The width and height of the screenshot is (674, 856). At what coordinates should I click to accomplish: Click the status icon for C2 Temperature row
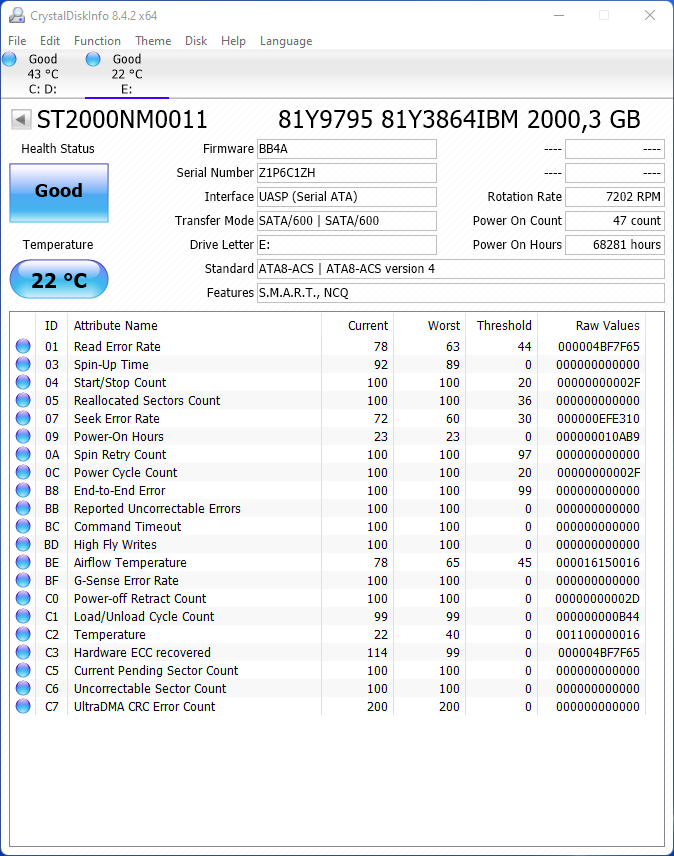click(x=23, y=634)
